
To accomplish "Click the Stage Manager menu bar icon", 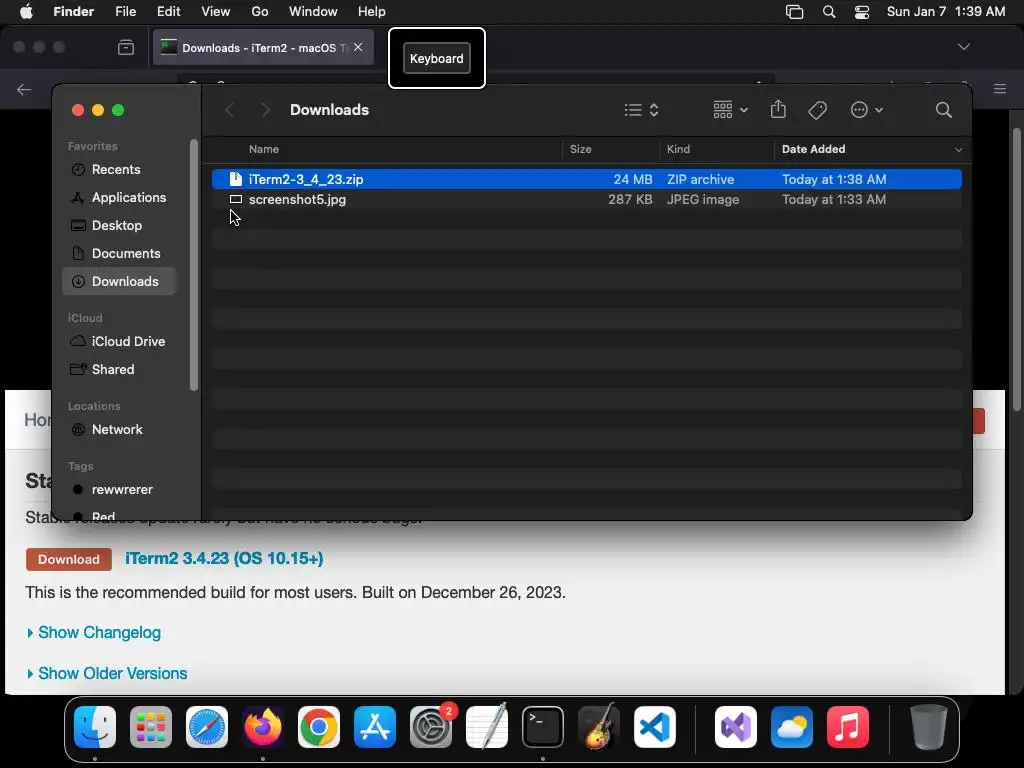I will click(794, 12).
